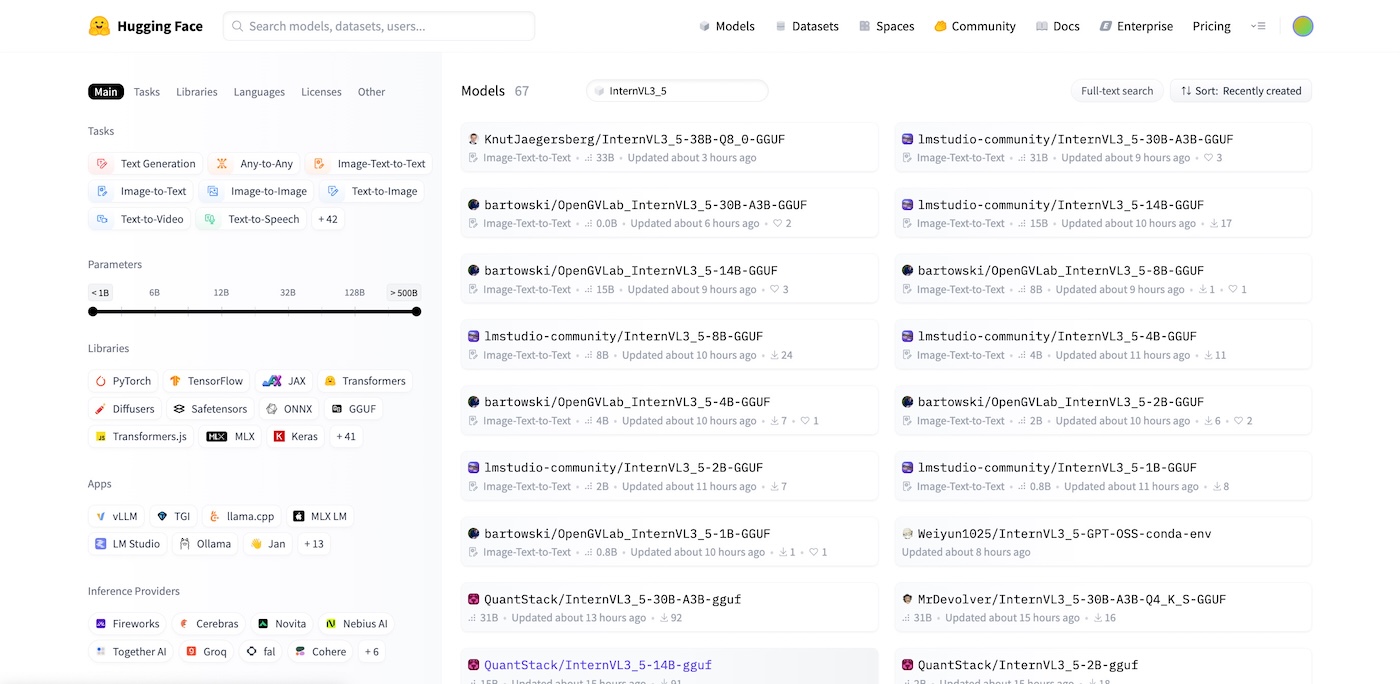The image size is (1400, 684).
Task: Open the Sort: Recently created dropdown
Action: tap(1241, 91)
